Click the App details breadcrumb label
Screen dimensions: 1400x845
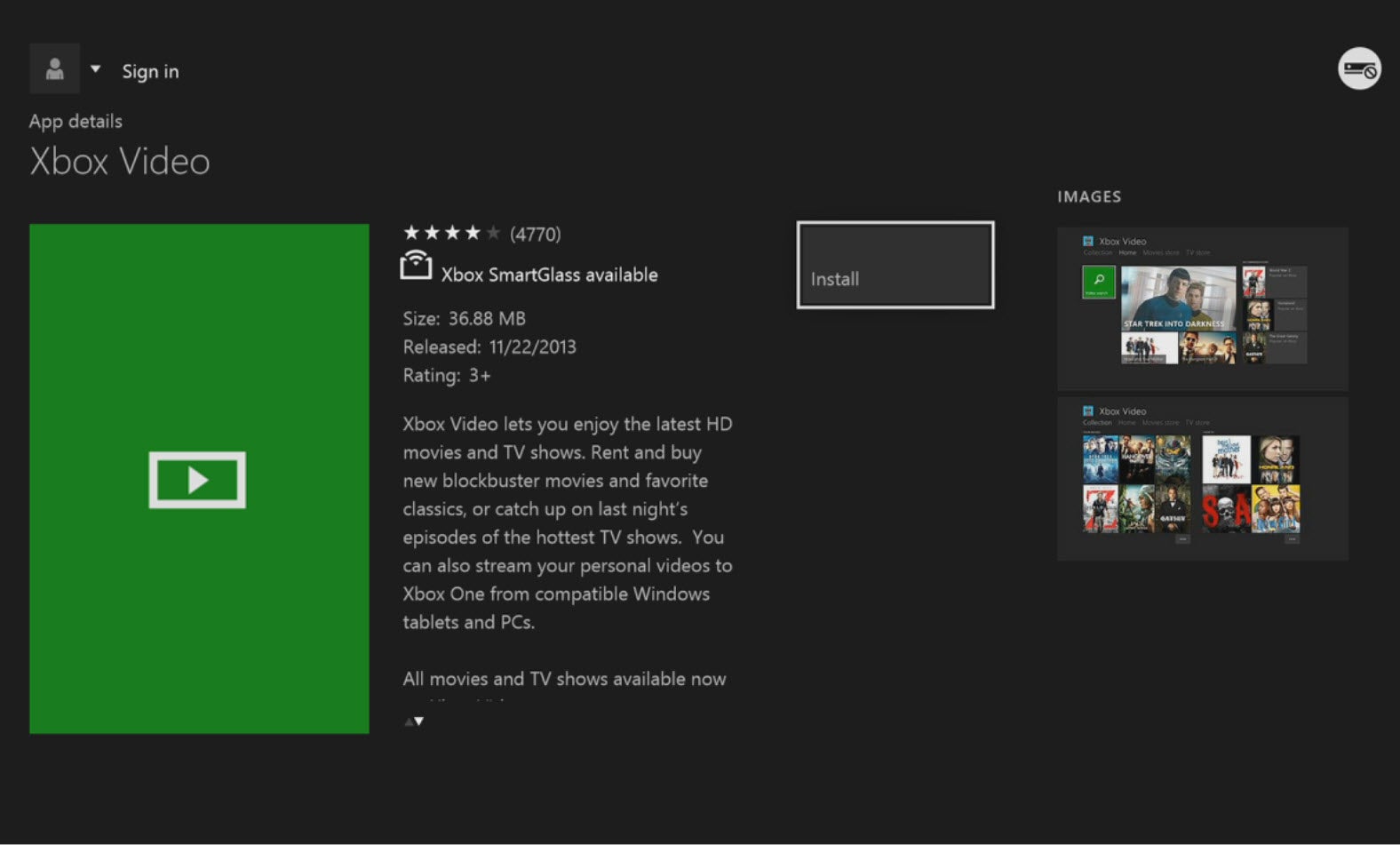[x=76, y=122]
